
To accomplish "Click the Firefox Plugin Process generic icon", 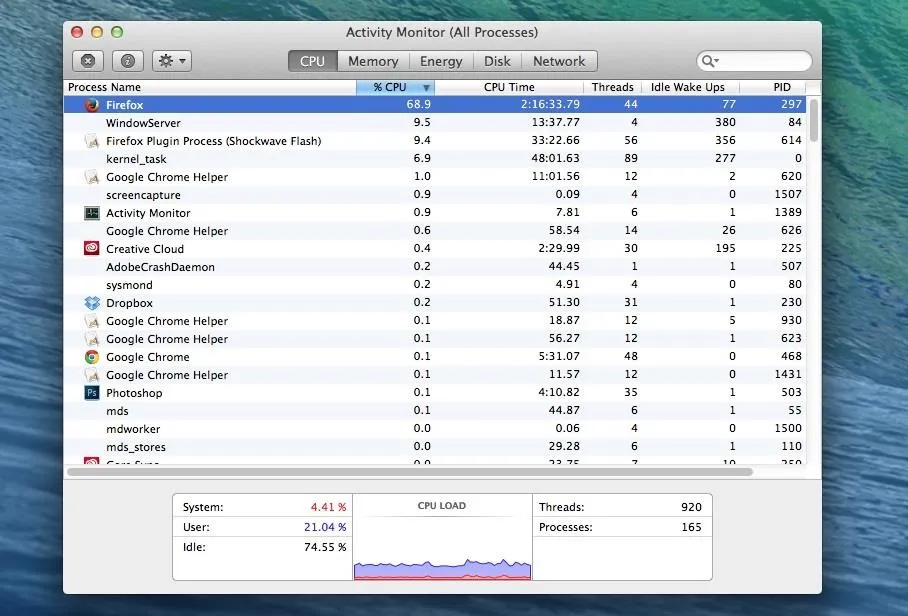I will tap(91, 141).
